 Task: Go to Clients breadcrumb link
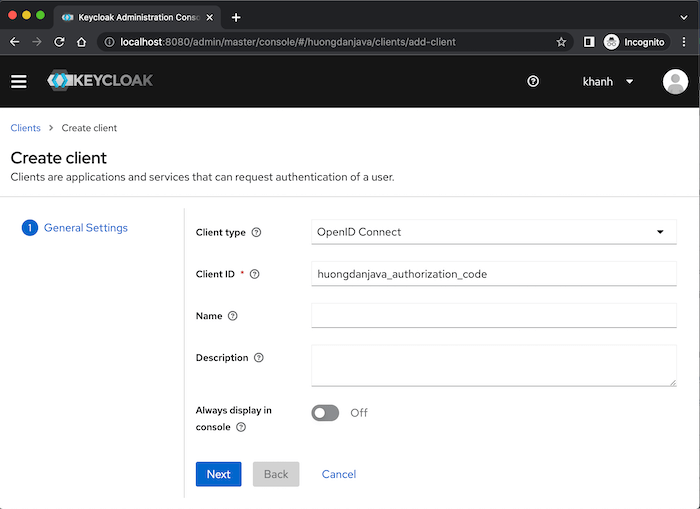(x=25, y=128)
